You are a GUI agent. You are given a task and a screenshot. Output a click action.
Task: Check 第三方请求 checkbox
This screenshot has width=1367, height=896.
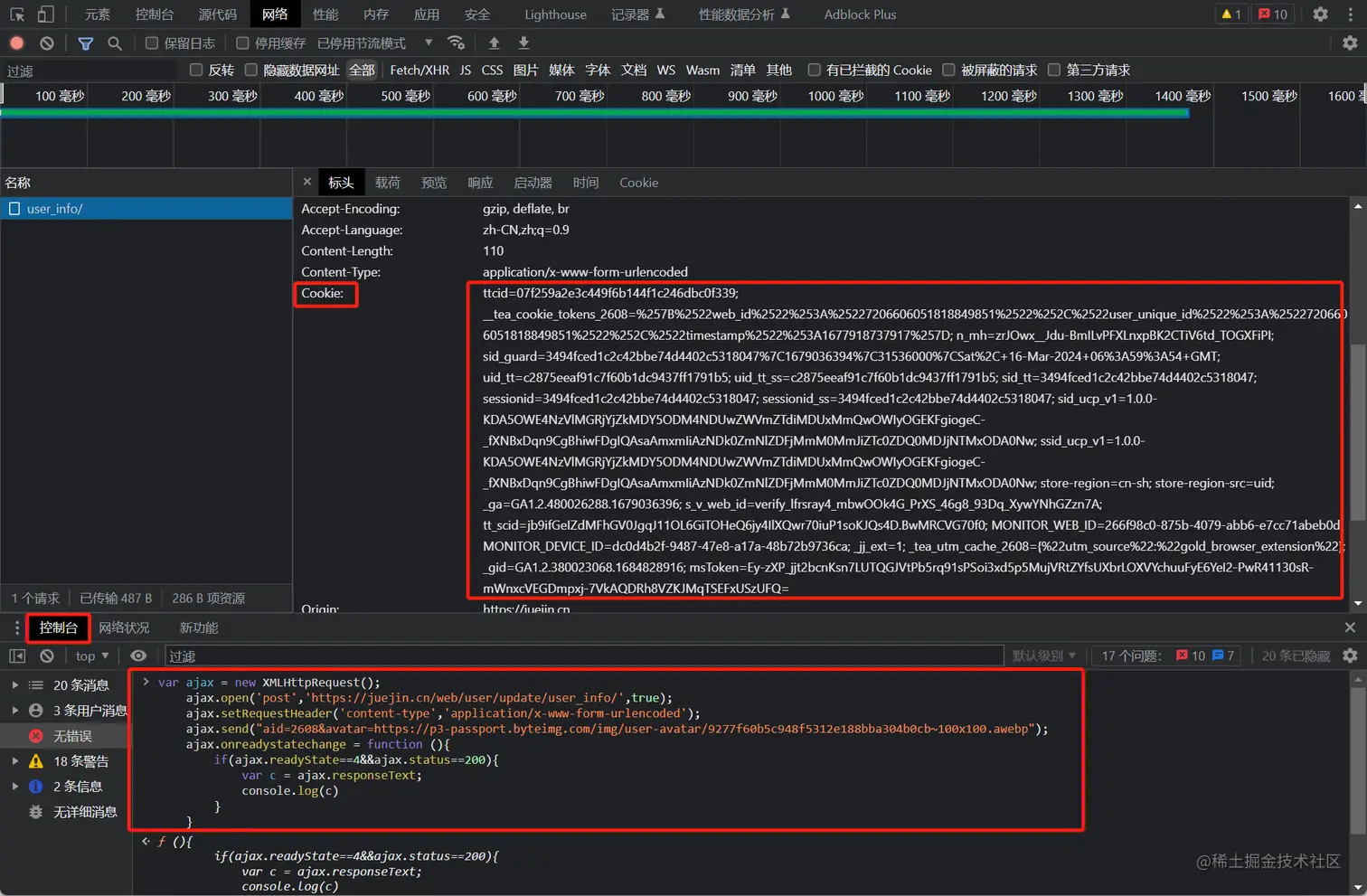click(1054, 71)
